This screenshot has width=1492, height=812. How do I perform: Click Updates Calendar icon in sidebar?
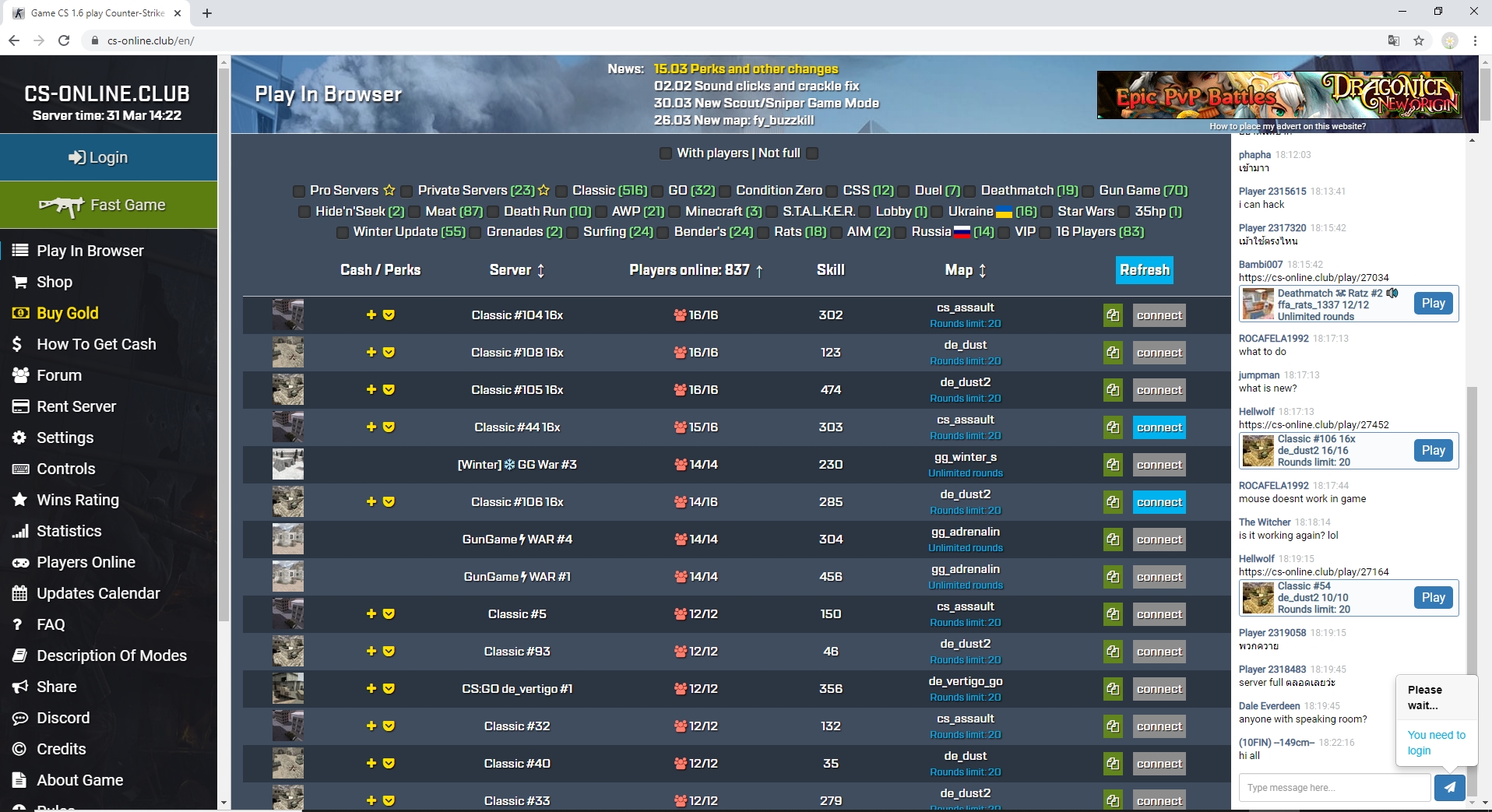[x=20, y=593]
